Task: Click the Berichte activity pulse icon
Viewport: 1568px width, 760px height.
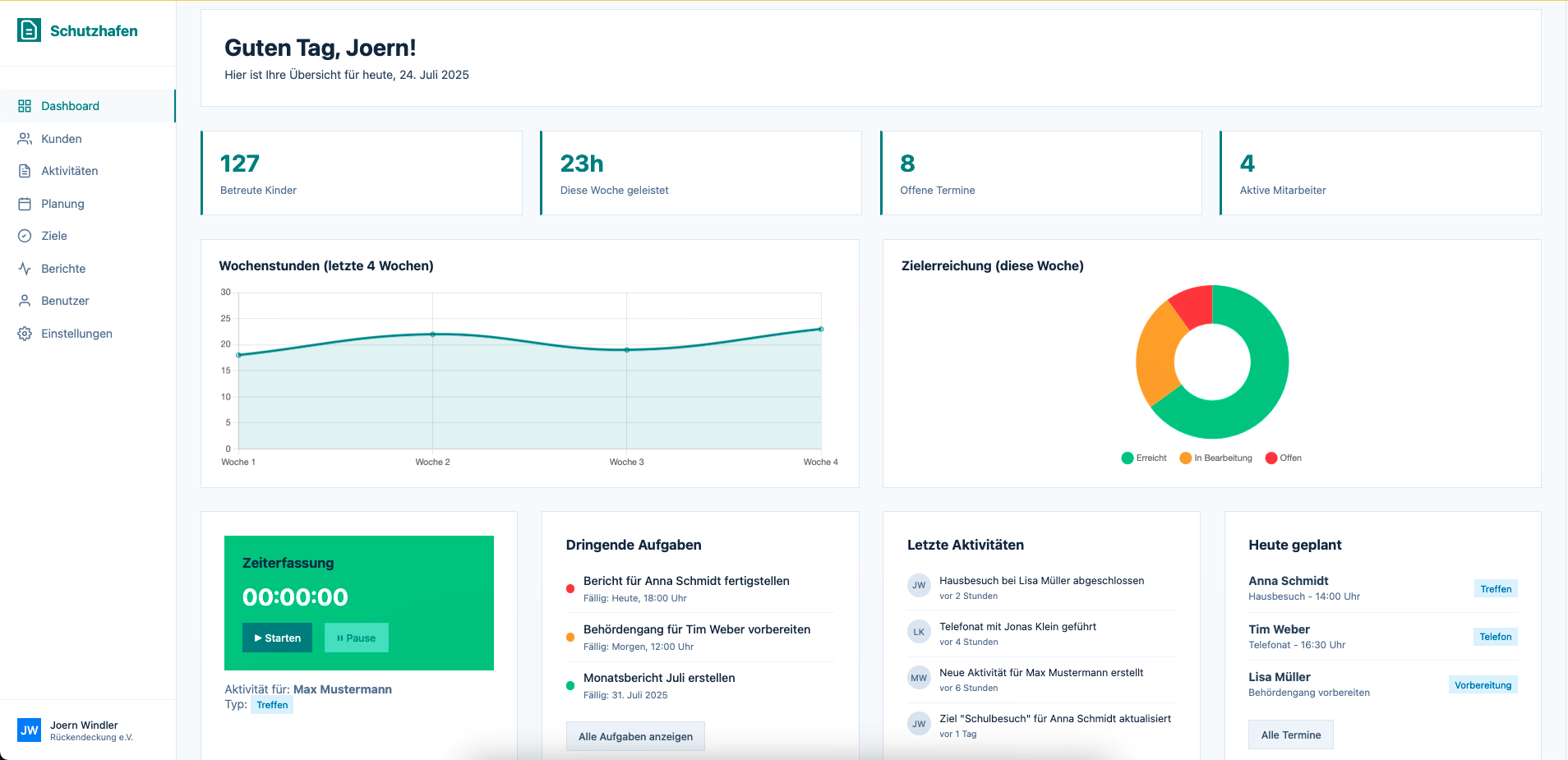Action: click(x=25, y=269)
